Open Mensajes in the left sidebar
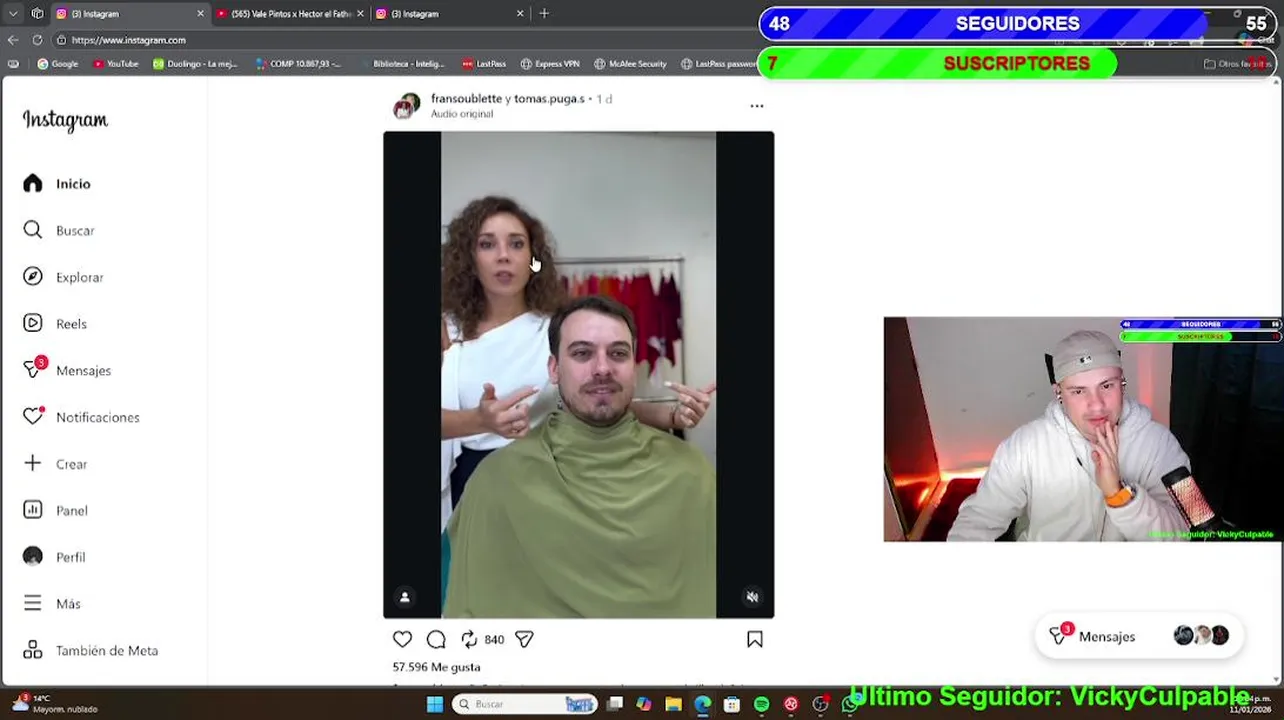The height and width of the screenshot is (720, 1284). (66, 370)
